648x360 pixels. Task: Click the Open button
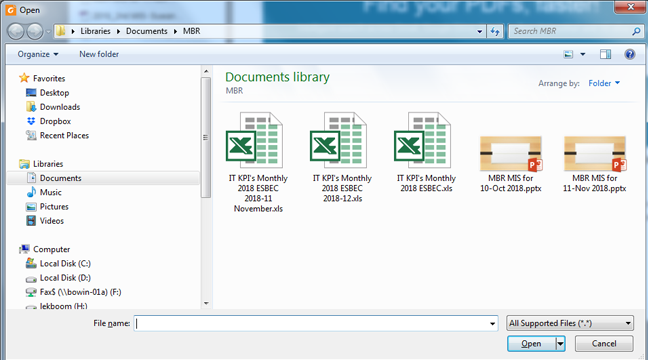coord(531,343)
